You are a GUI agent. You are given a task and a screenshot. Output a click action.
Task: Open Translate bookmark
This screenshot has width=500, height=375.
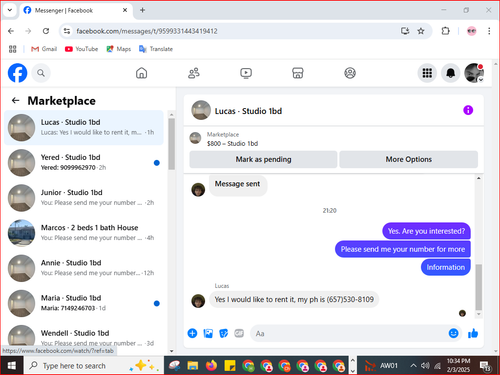(156, 49)
